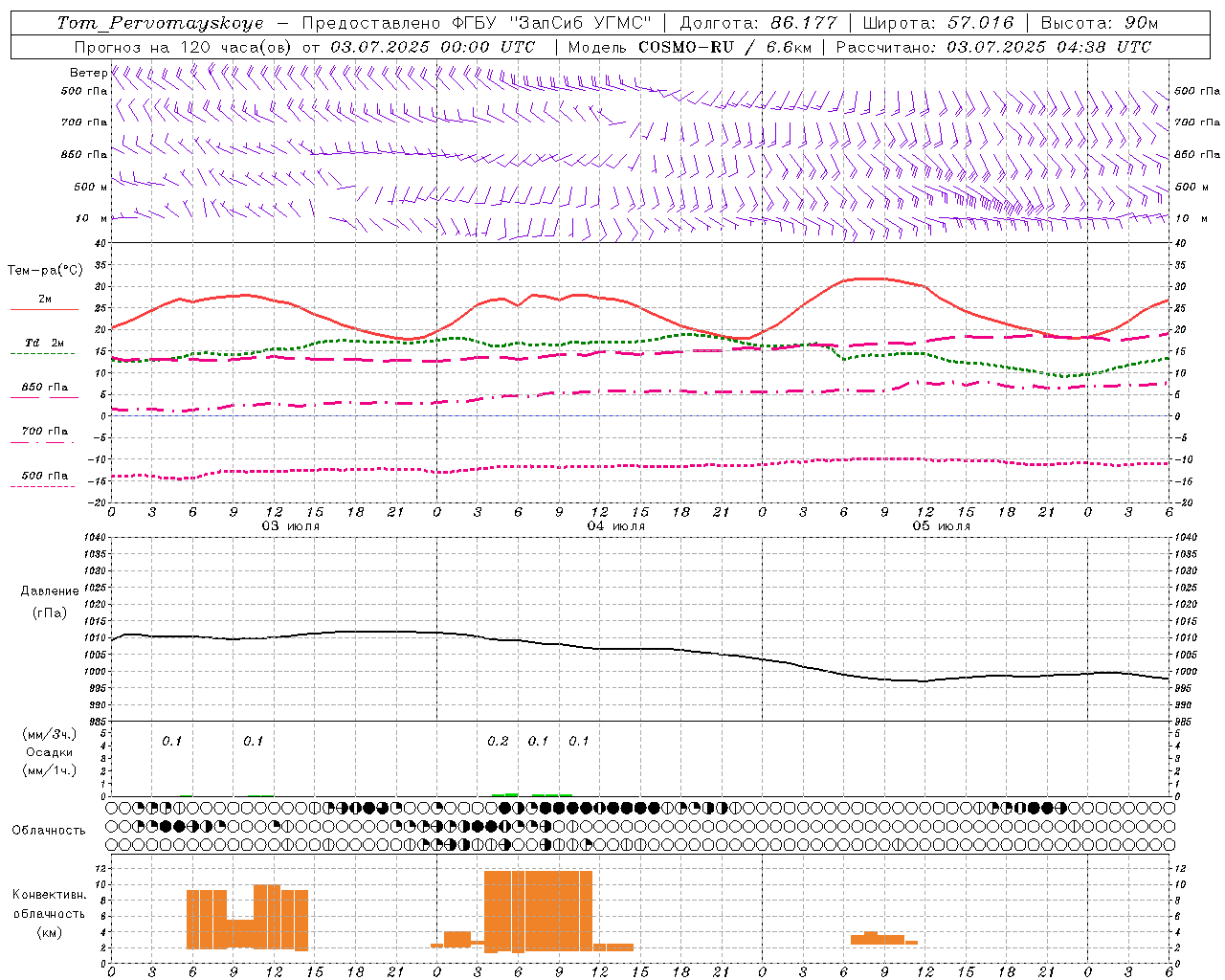
Task: Click the '700 гПа' entry in temperature legend
Action: 45,432
